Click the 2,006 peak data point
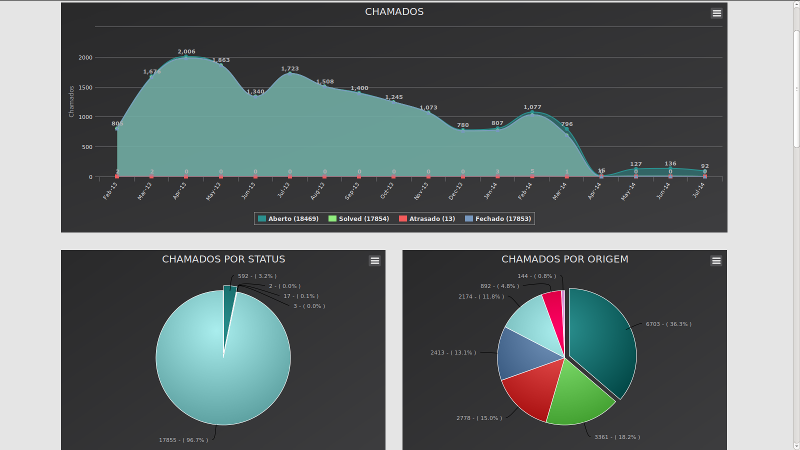 (x=186, y=58)
